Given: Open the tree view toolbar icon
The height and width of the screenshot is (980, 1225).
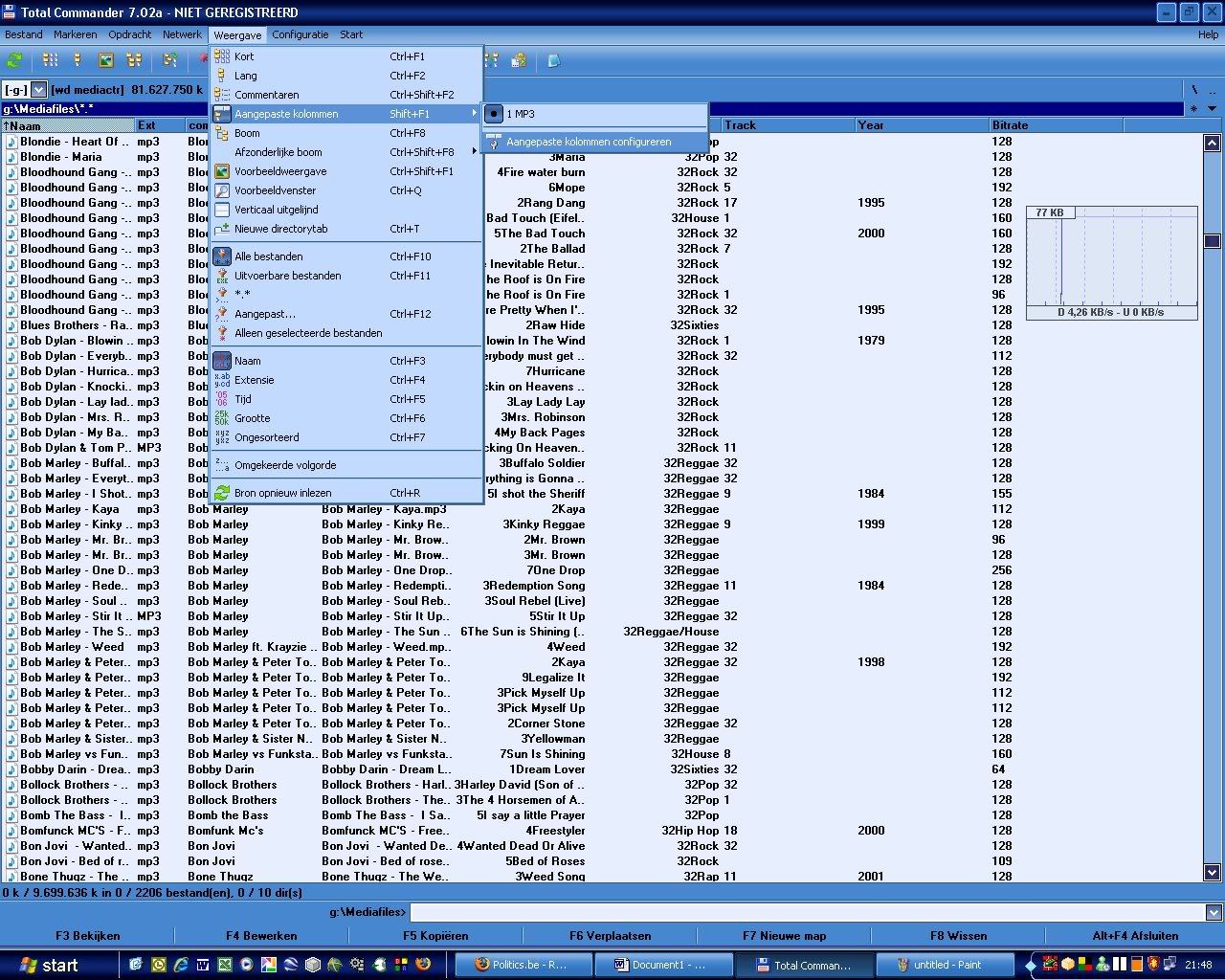Looking at the screenshot, I should click(x=134, y=60).
